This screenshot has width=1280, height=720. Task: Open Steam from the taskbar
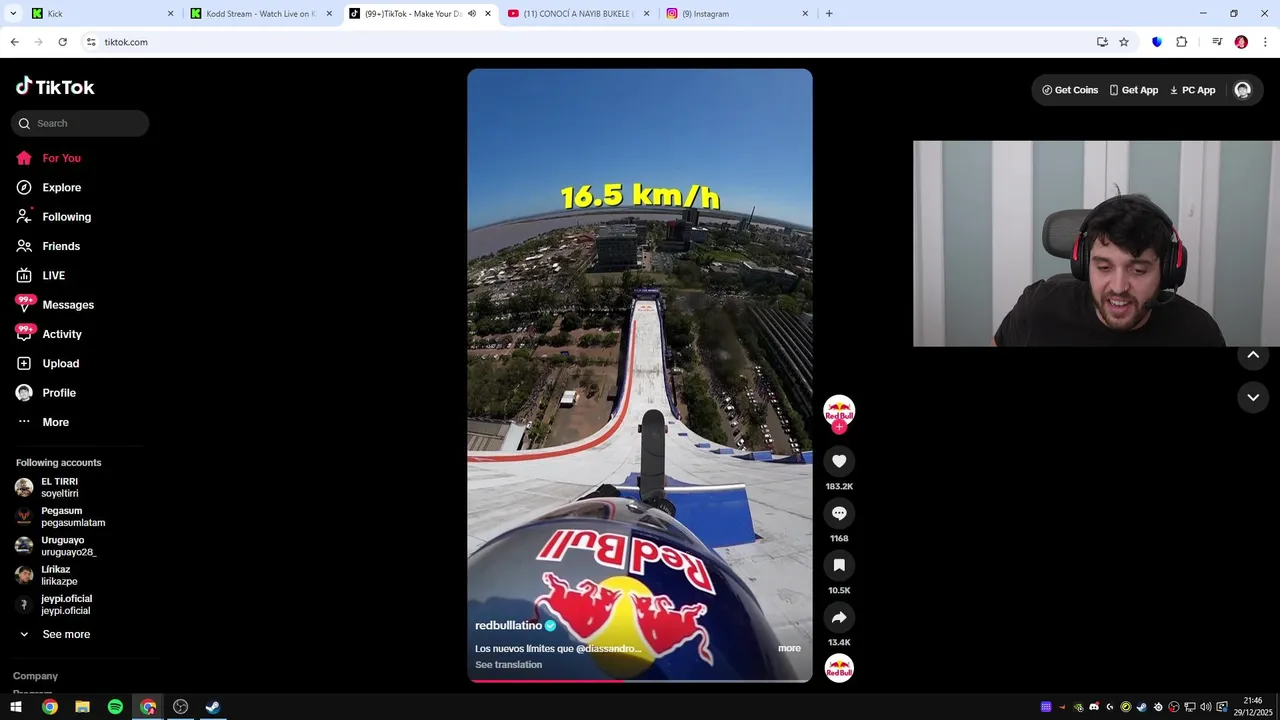(213, 707)
